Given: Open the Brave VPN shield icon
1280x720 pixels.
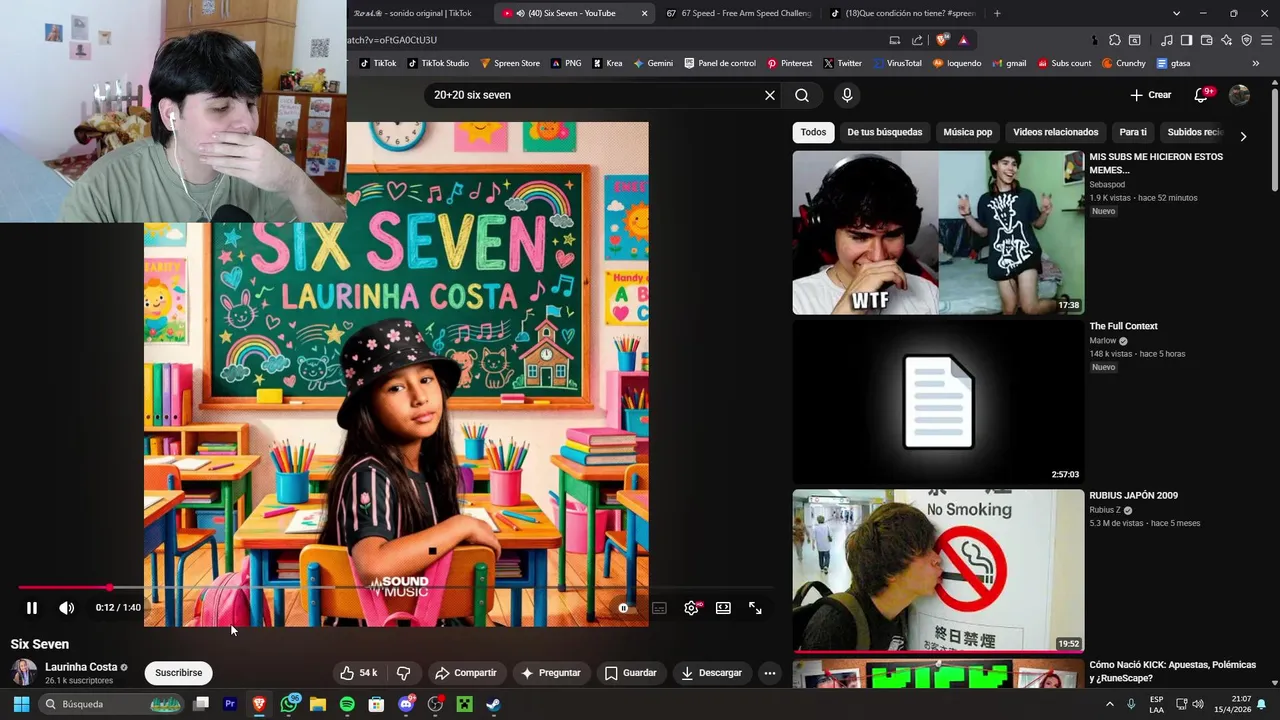Looking at the screenshot, I should click(x=1246, y=40).
